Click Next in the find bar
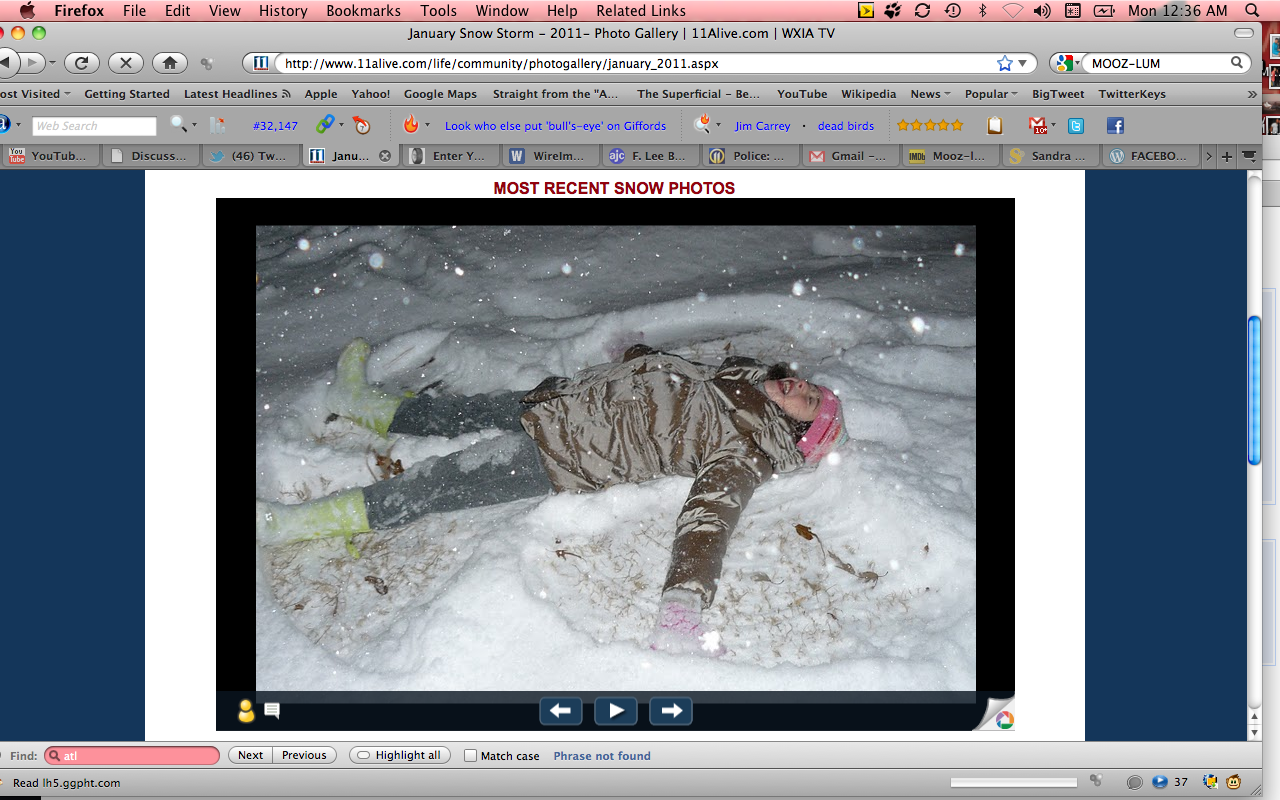 point(250,756)
